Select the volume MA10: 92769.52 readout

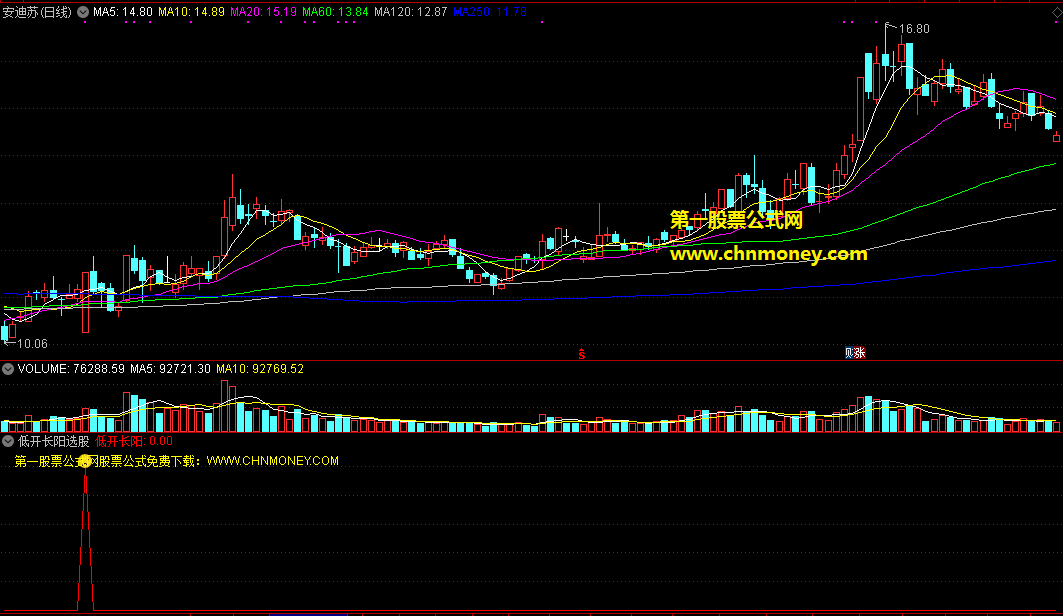click(x=260, y=369)
